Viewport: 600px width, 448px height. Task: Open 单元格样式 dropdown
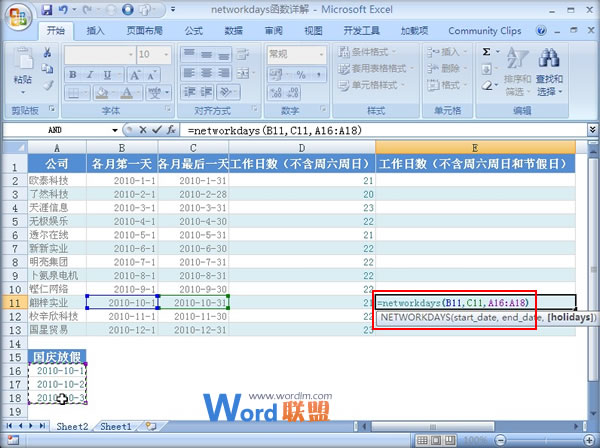[371, 85]
